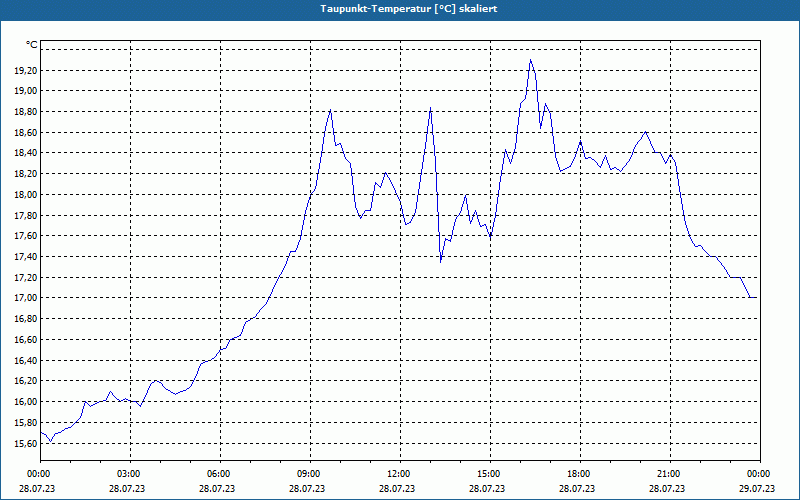This screenshot has height=500, width=800.
Task: Click the chart title 'Taupunkt-Temperatur [°C] skaliert'
Action: pos(409,9)
